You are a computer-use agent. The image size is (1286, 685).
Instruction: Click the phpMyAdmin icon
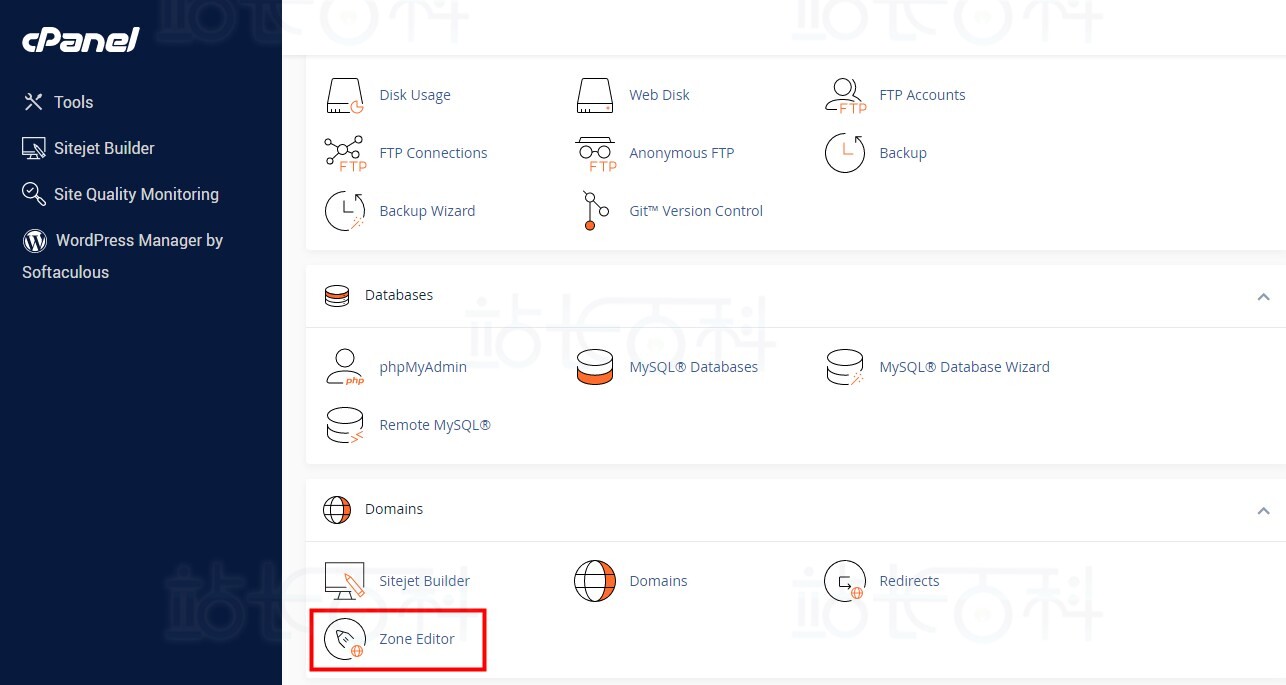click(x=344, y=367)
